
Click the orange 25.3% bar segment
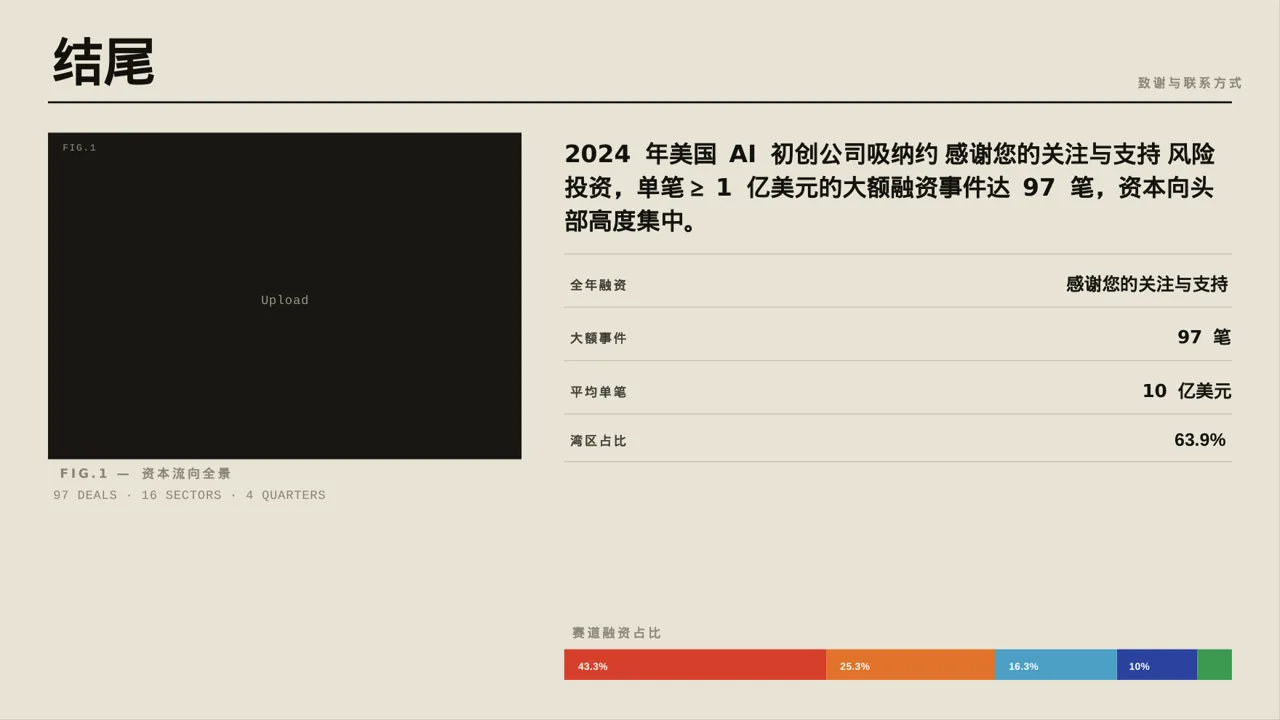click(x=910, y=665)
